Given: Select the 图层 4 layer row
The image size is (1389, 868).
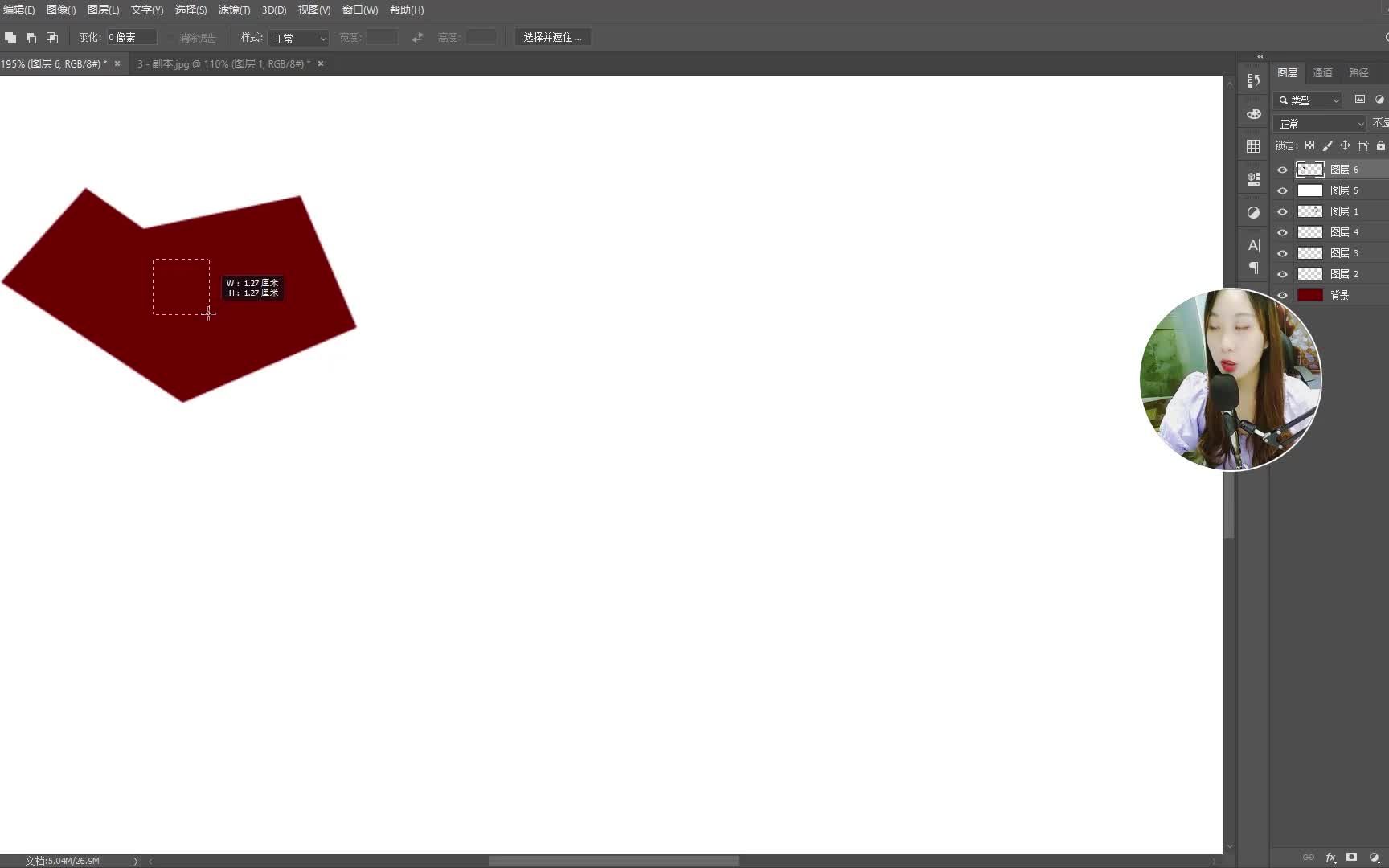Looking at the screenshot, I should coord(1330,232).
